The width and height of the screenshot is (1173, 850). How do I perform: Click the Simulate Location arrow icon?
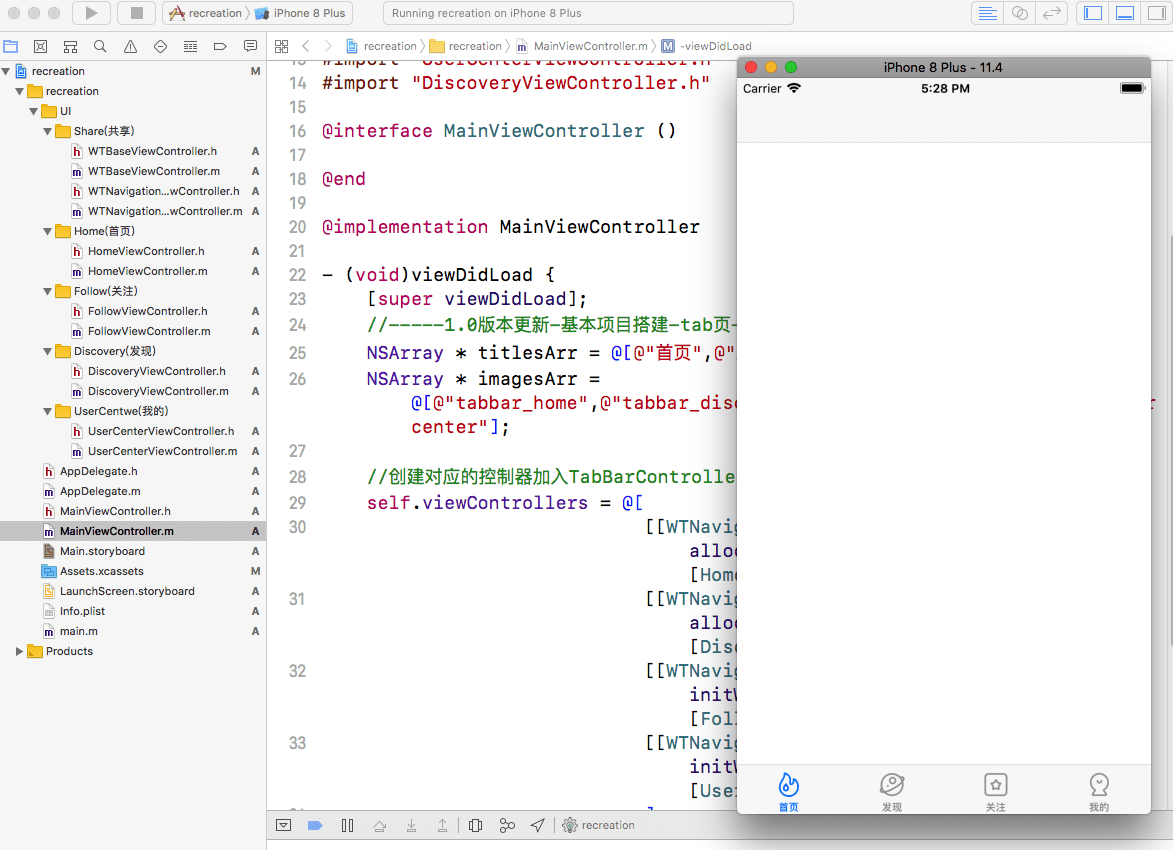point(538,825)
